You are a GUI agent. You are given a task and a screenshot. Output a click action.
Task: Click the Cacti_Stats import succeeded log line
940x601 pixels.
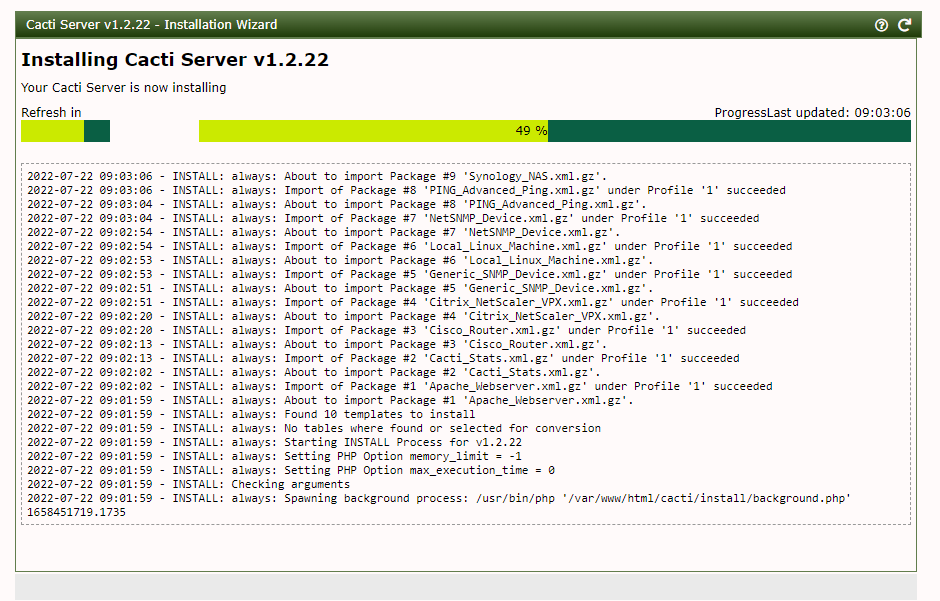click(383, 358)
